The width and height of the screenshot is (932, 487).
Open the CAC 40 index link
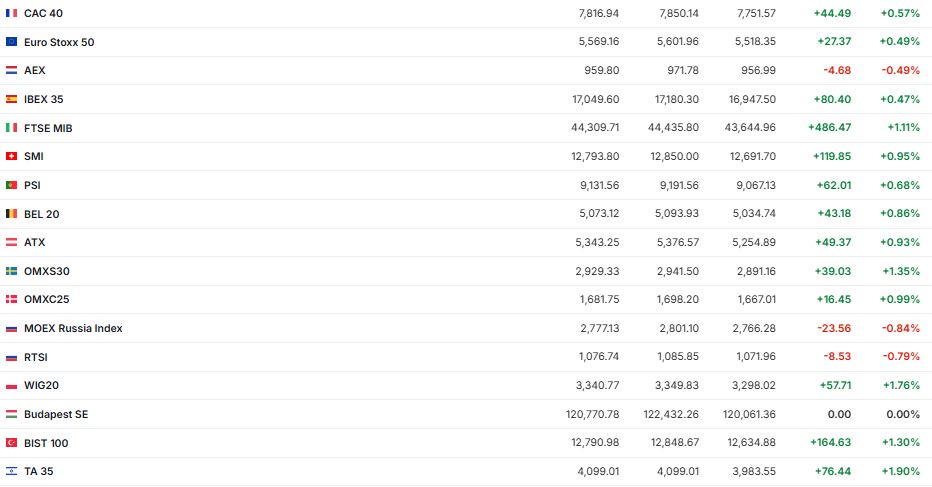[x=42, y=13]
